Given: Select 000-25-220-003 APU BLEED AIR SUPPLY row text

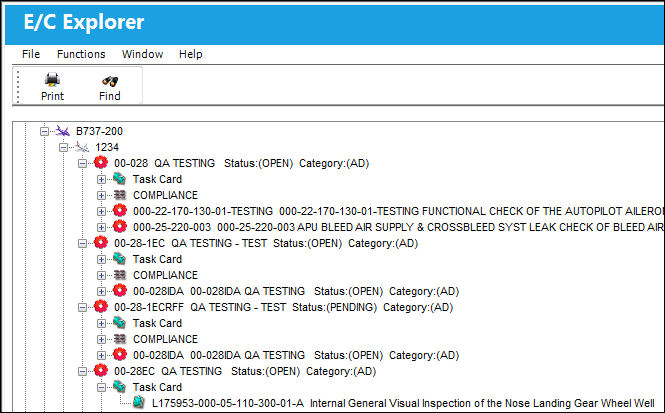Looking at the screenshot, I should pos(399,227).
